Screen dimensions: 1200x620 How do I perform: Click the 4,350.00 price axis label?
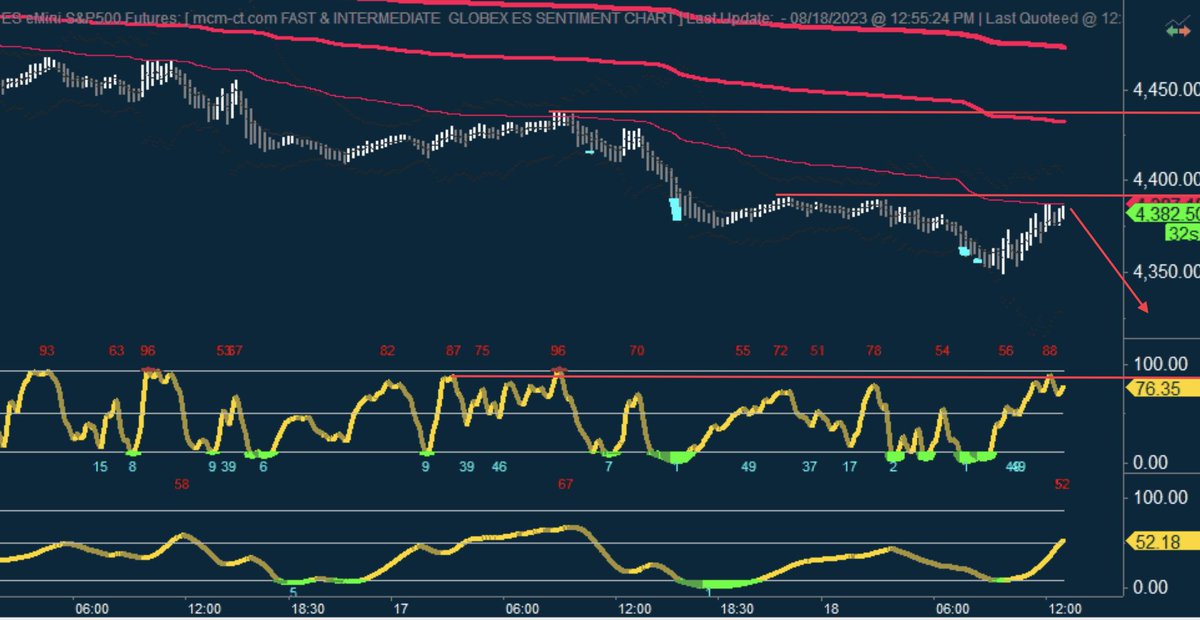tap(1165, 271)
